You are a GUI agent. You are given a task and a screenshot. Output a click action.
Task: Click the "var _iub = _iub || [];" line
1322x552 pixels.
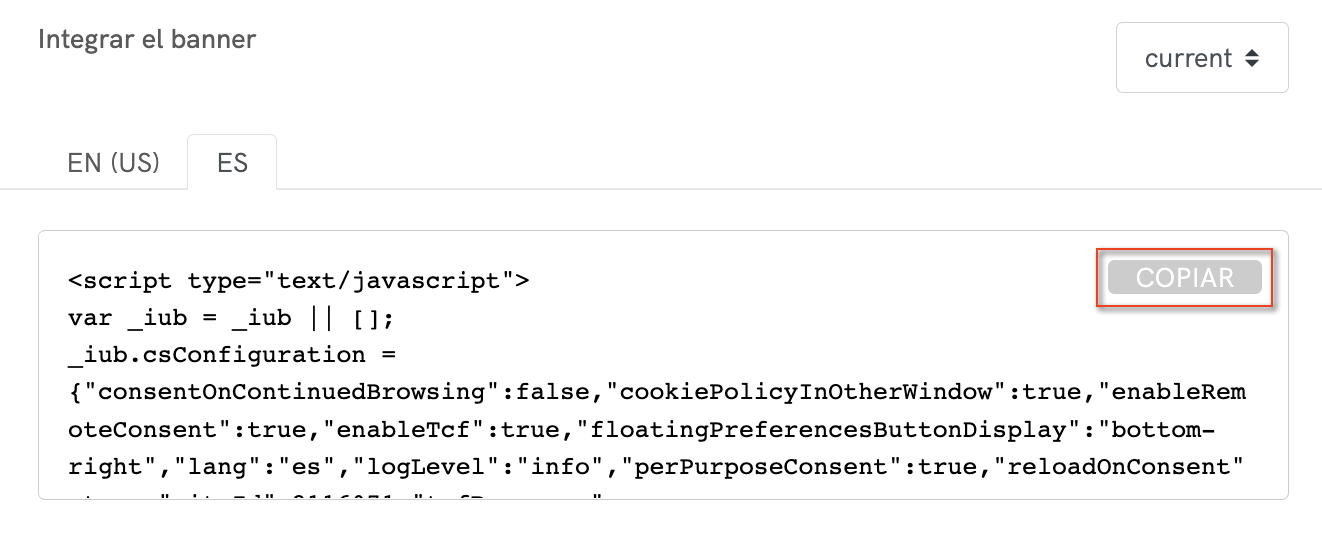point(231,318)
